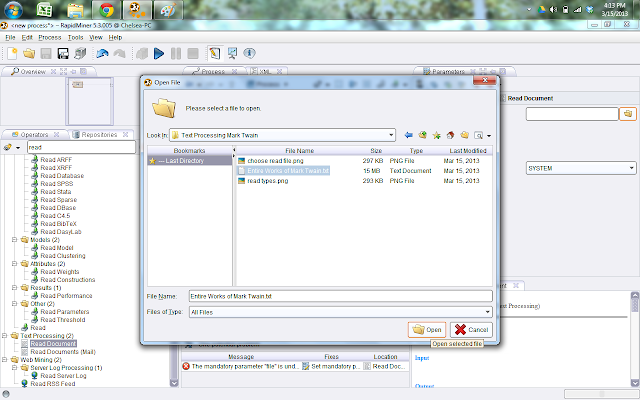This screenshot has width=640, height=400.
Task: Click the Stop process toolbar icon
Action: [x=193, y=53]
